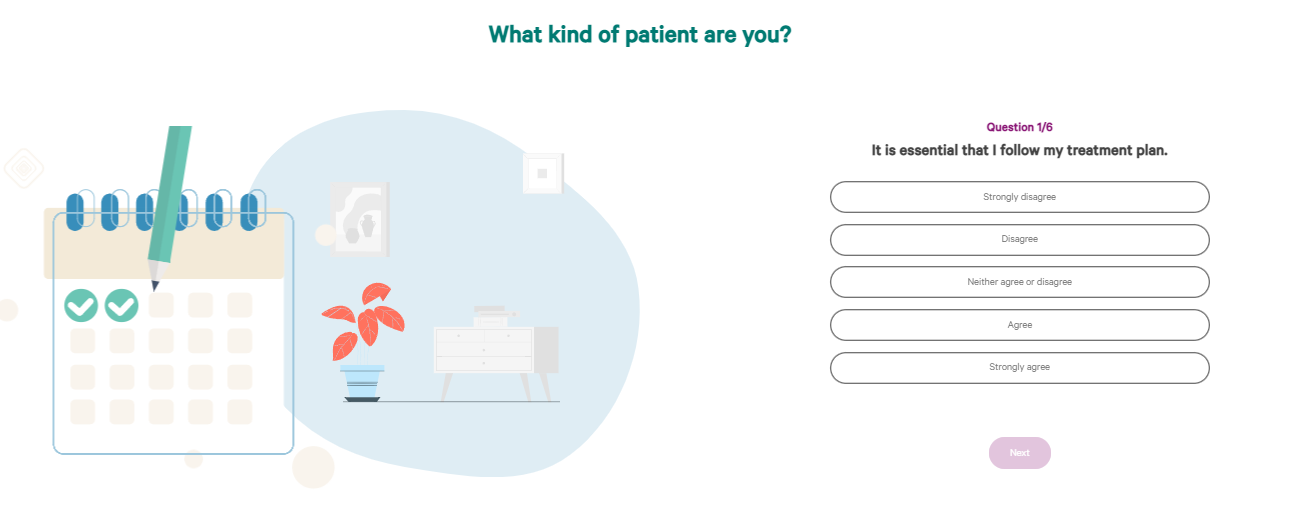Click the small square wall frame

(543, 173)
